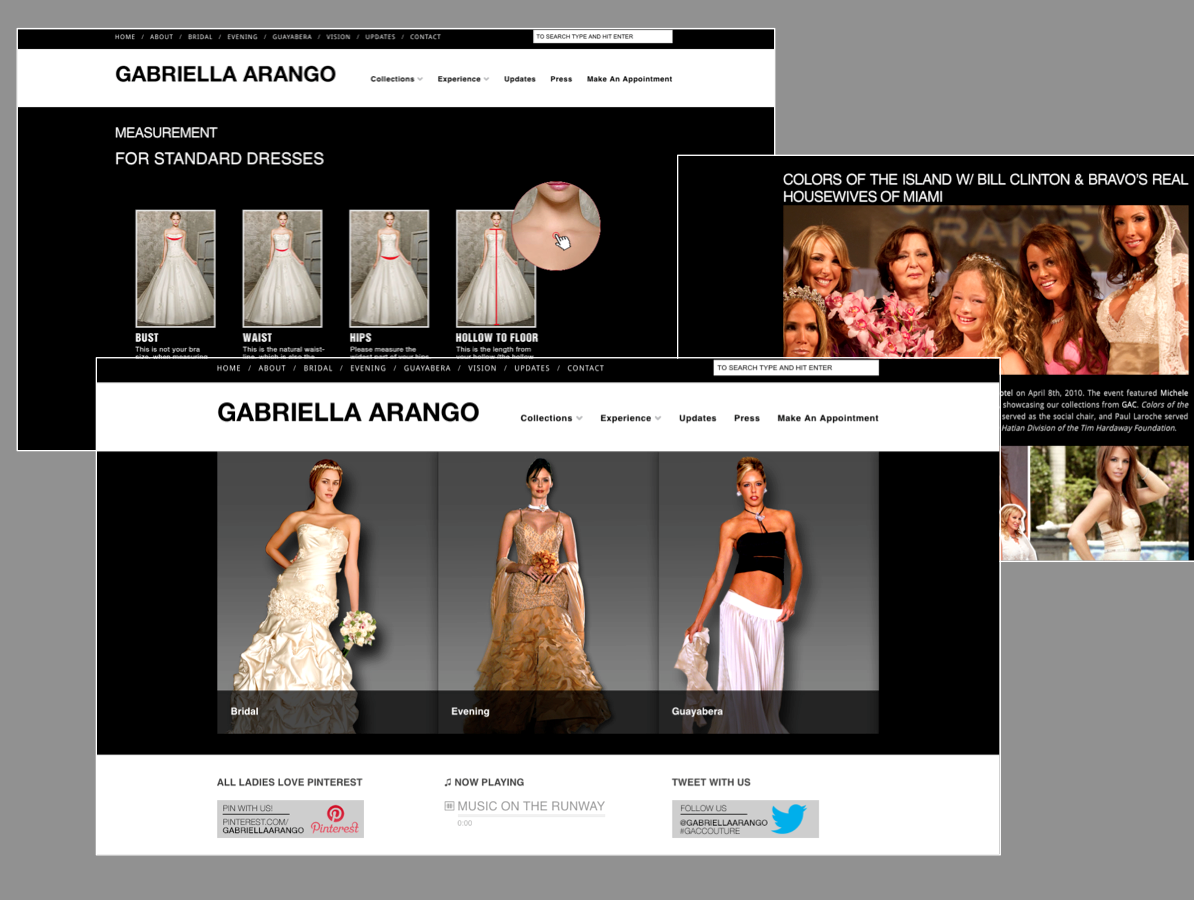
Task: Open Press link in the front window
Action: click(x=746, y=418)
